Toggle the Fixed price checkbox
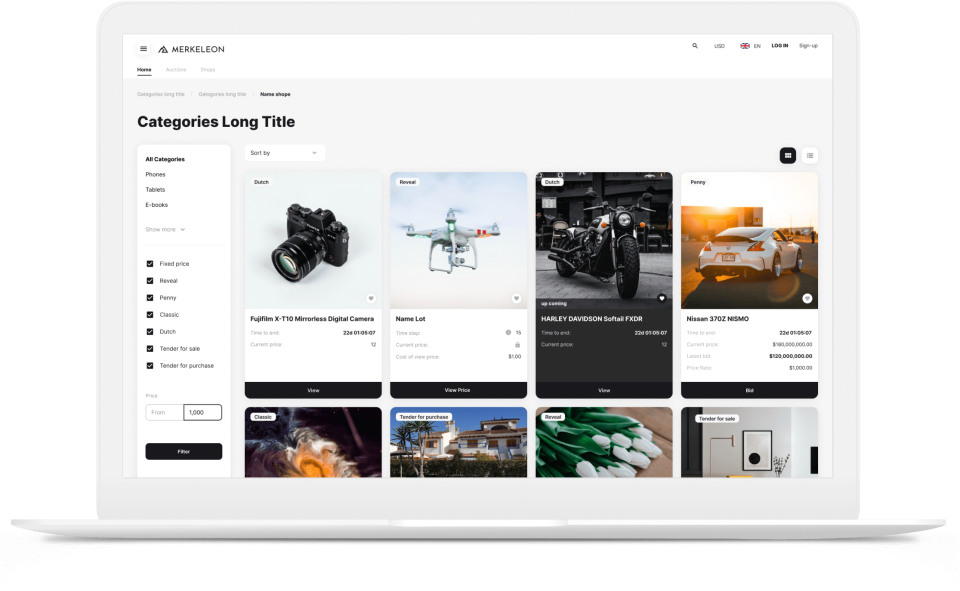The image size is (960, 591). pos(149,264)
